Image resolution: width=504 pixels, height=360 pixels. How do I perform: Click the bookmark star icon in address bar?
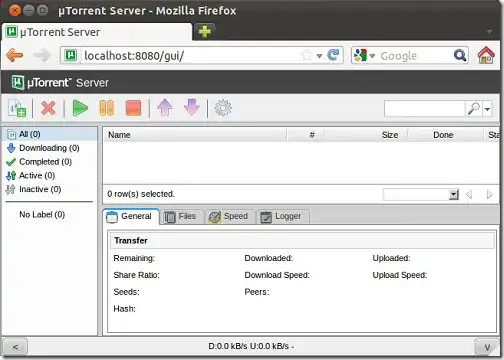click(x=306, y=55)
